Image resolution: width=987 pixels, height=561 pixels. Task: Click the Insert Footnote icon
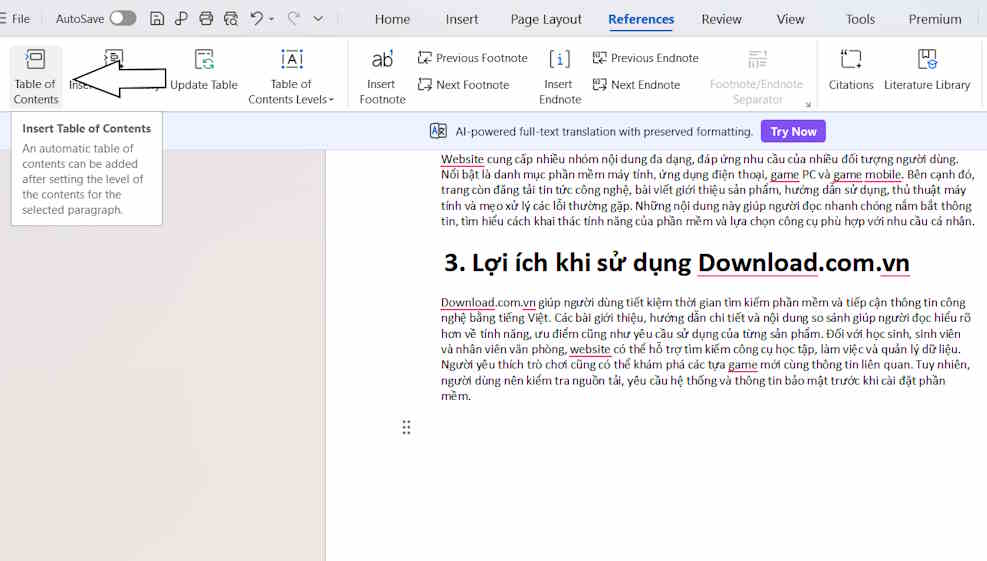tap(382, 59)
